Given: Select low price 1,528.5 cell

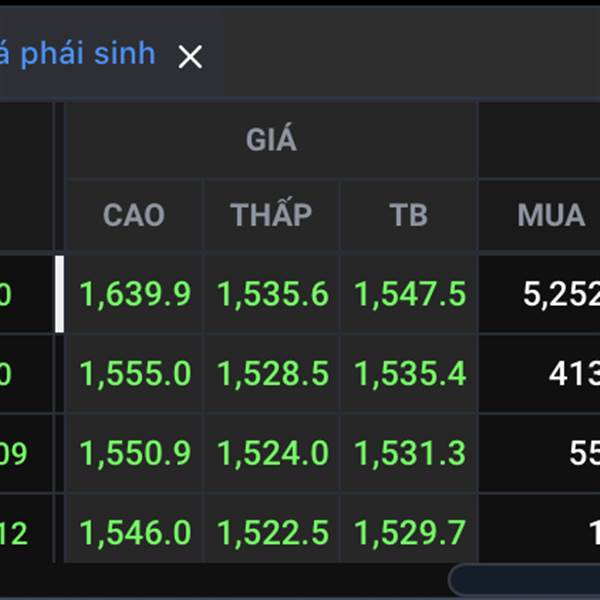Looking at the screenshot, I should point(272,373).
